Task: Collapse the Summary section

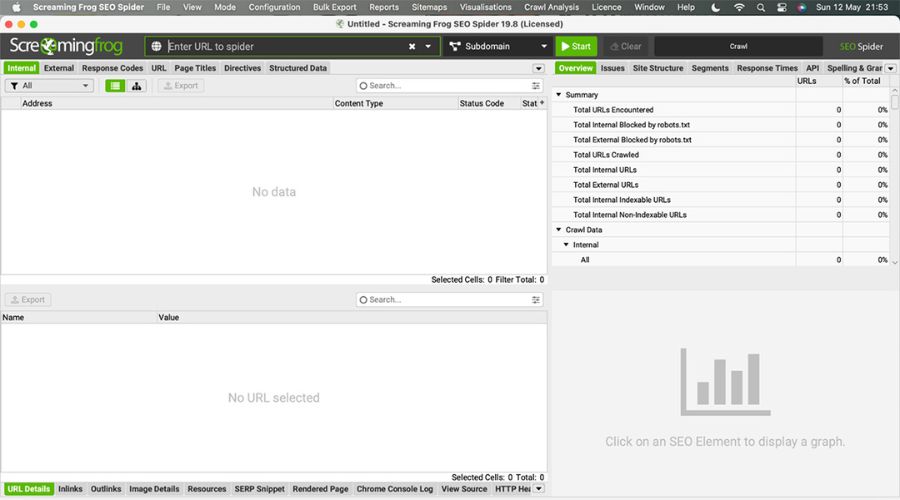Action: tap(559, 95)
